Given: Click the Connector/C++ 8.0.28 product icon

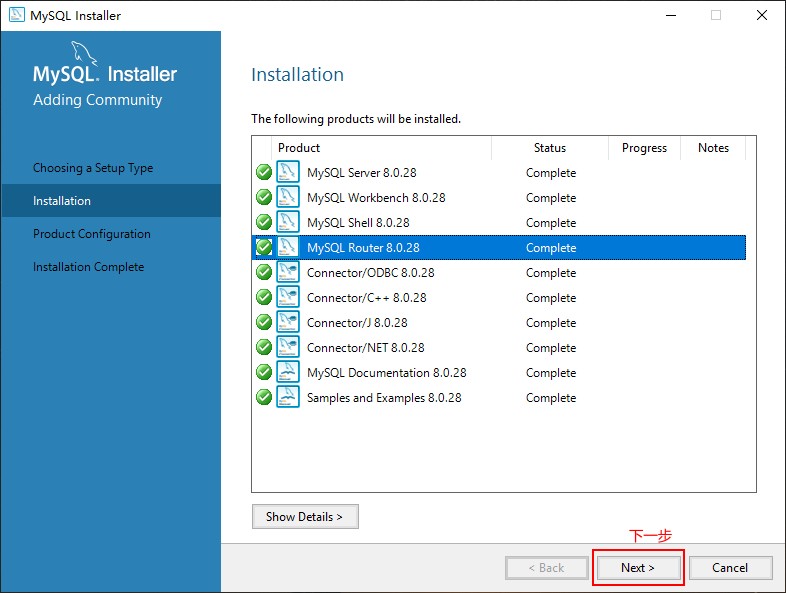Looking at the screenshot, I should click(x=288, y=297).
